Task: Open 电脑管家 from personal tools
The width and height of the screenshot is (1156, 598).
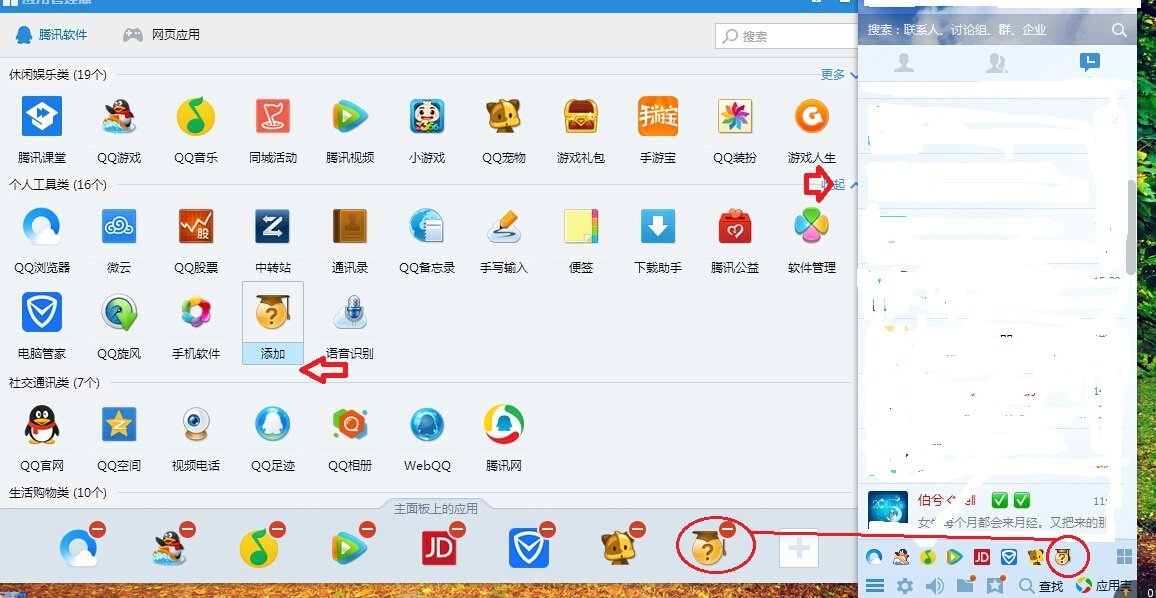Action: (x=41, y=312)
